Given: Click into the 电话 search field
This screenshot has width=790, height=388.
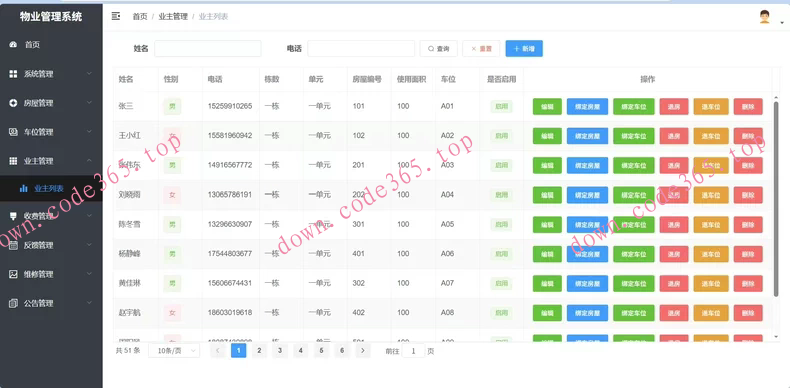Looking at the screenshot, I should click(361, 48).
